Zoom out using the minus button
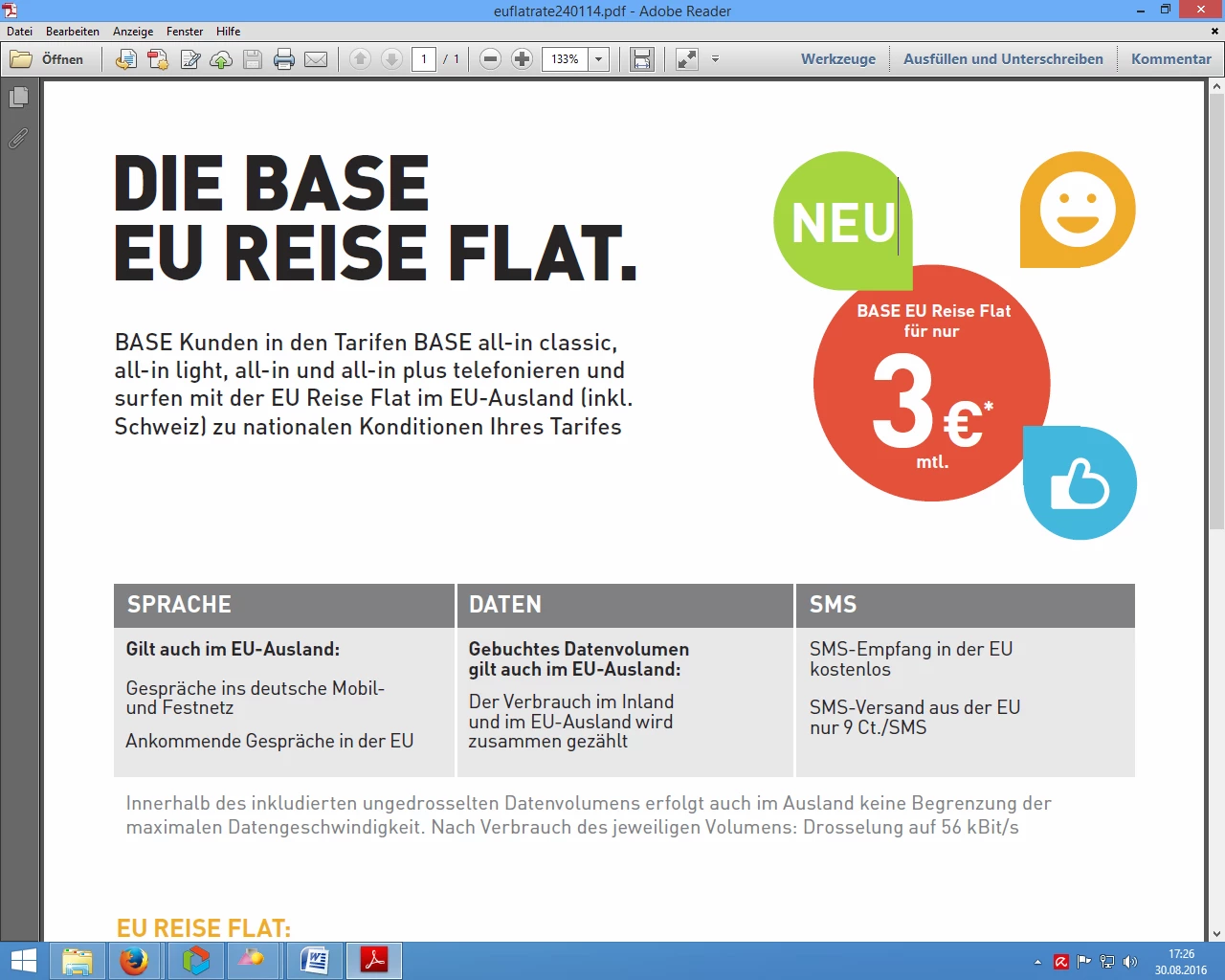1225x980 pixels. pos(490,59)
